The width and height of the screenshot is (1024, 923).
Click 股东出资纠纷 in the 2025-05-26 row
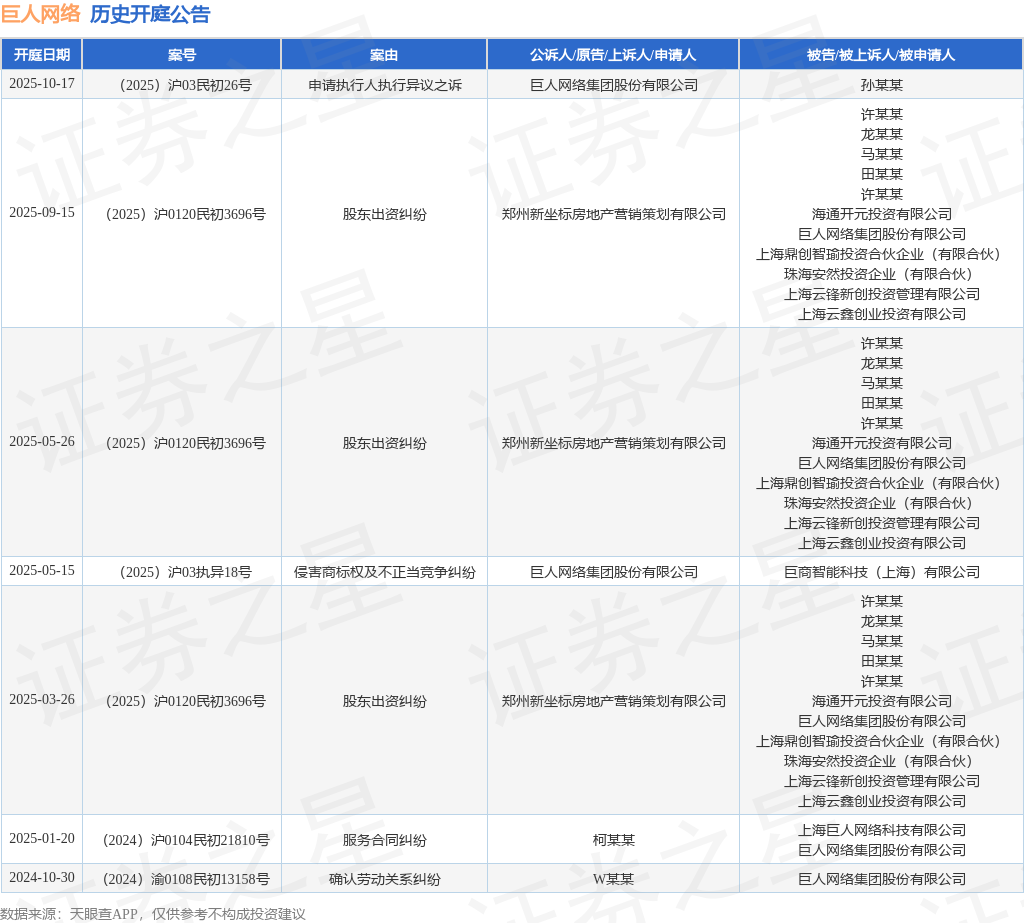385,443
